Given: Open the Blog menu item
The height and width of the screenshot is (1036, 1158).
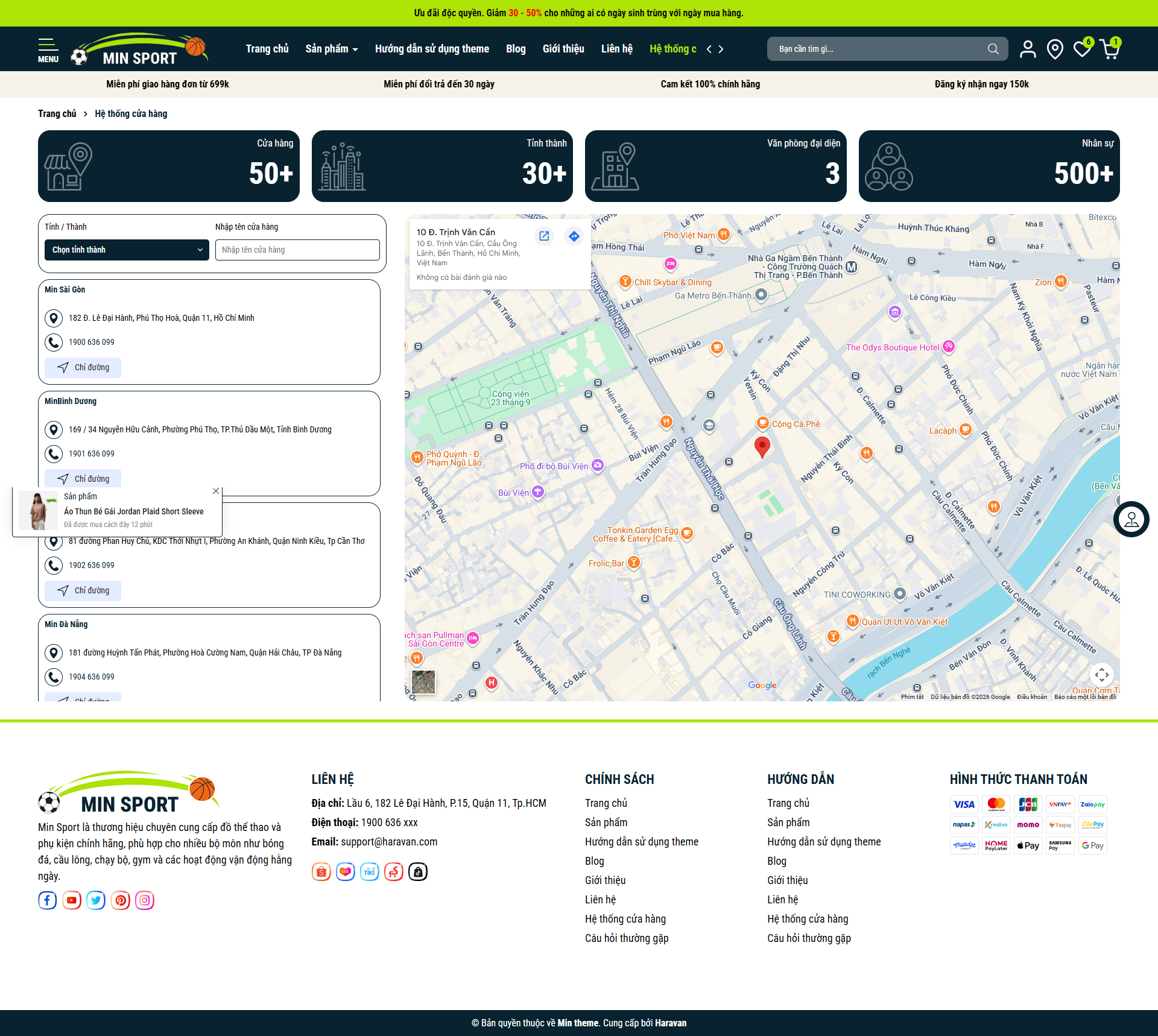Looking at the screenshot, I should pyautogui.click(x=516, y=49).
